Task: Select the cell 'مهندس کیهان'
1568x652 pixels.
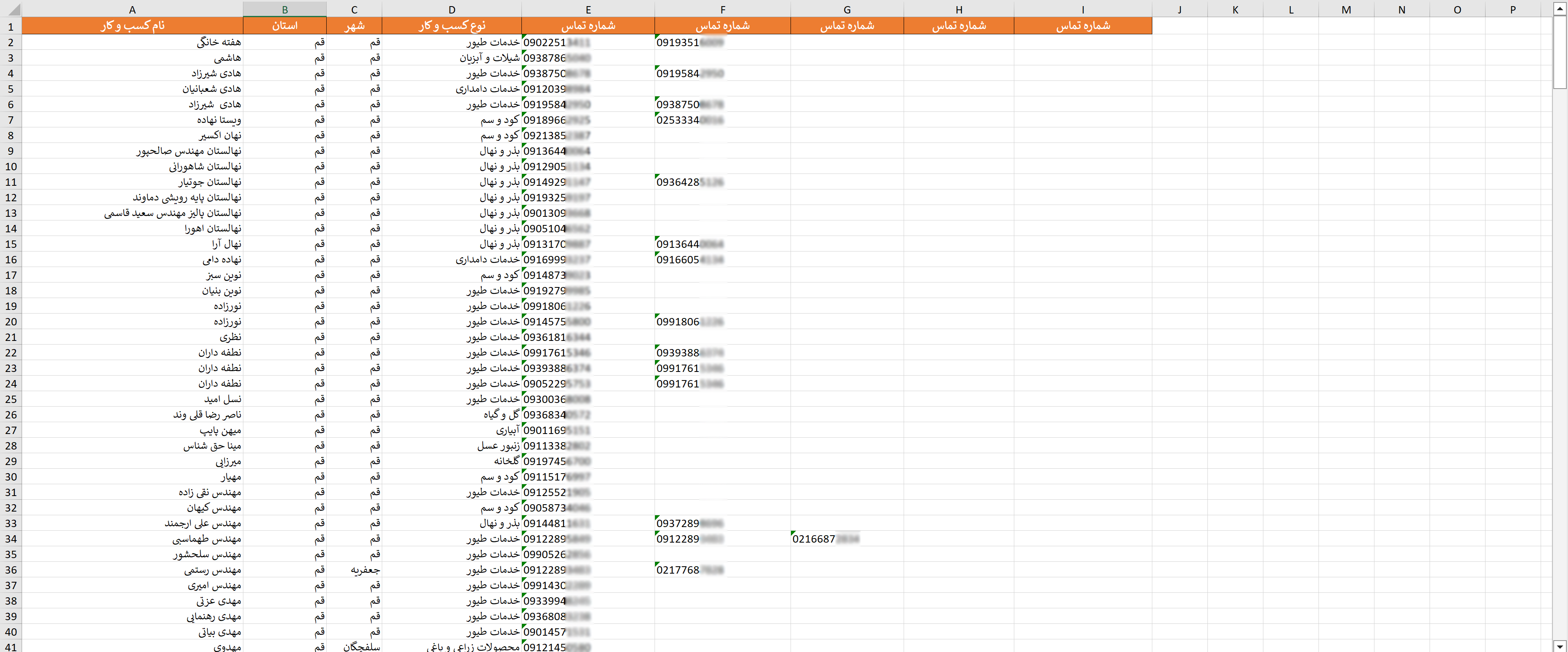Action: (x=132, y=508)
